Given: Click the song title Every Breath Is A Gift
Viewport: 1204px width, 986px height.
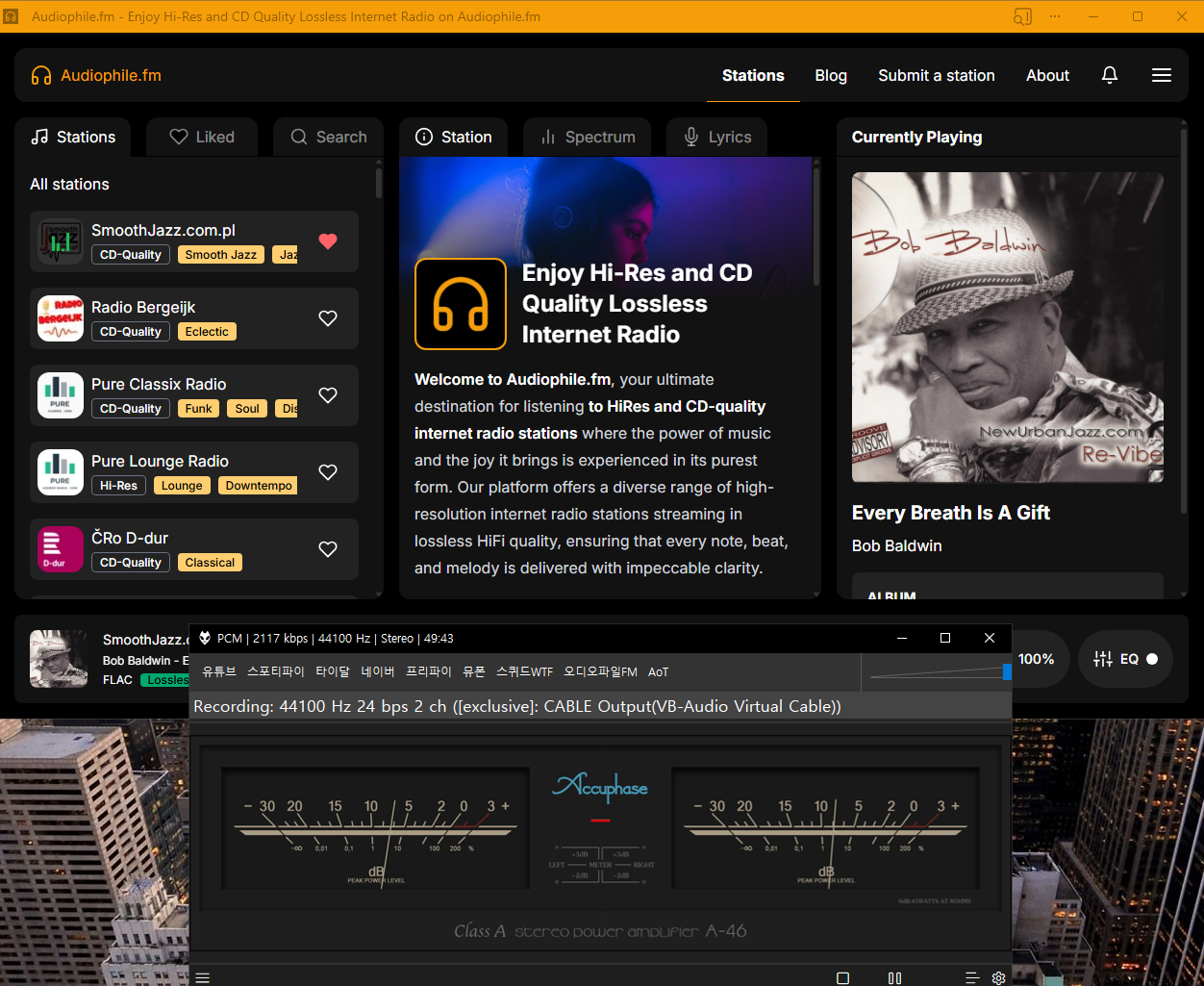Looking at the screenshot, I should 951,513.
